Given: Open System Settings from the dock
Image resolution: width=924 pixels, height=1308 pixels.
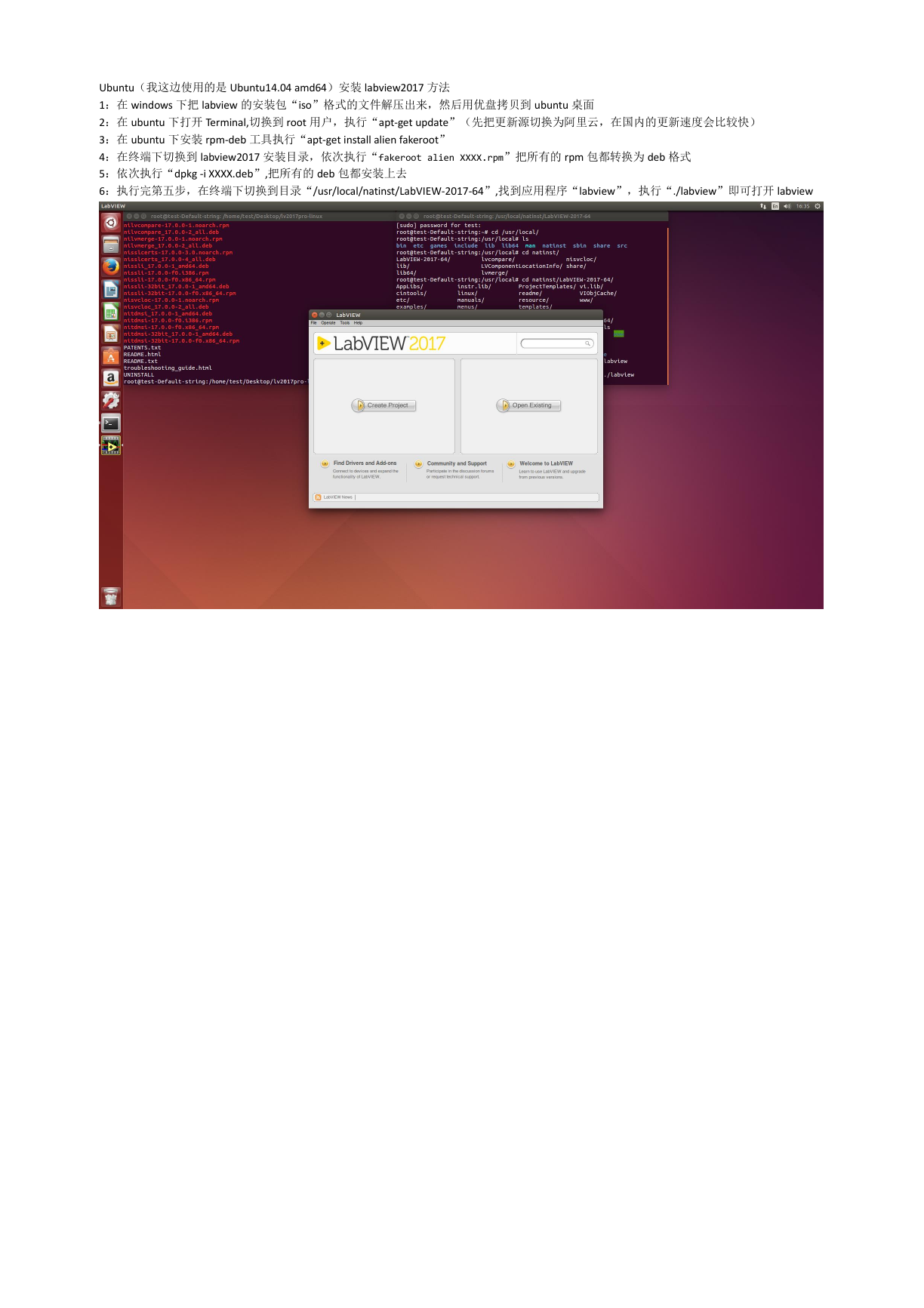Looking at the screenshot, I should coord(111,401).
